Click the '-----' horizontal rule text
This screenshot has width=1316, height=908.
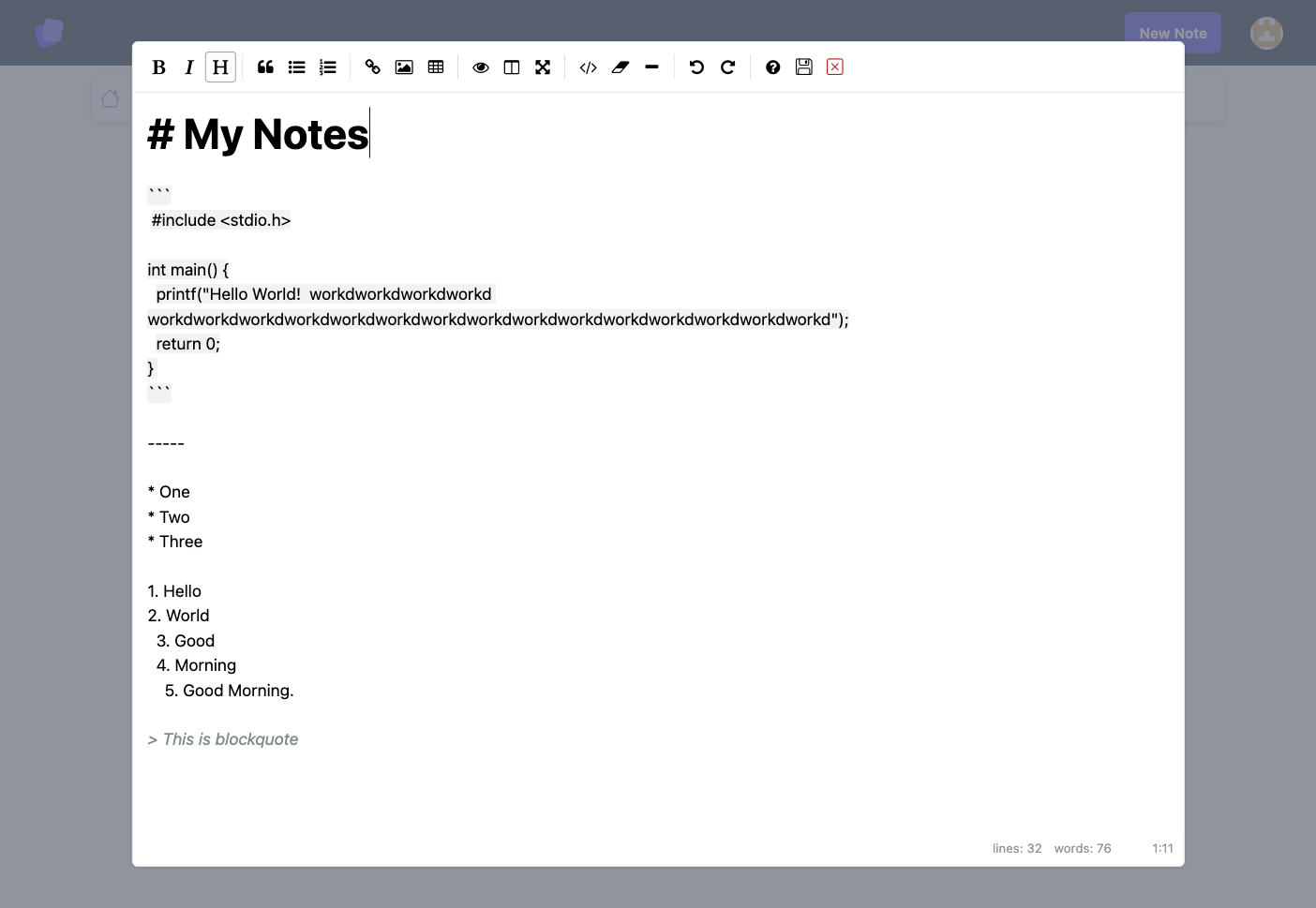point(166,443)
